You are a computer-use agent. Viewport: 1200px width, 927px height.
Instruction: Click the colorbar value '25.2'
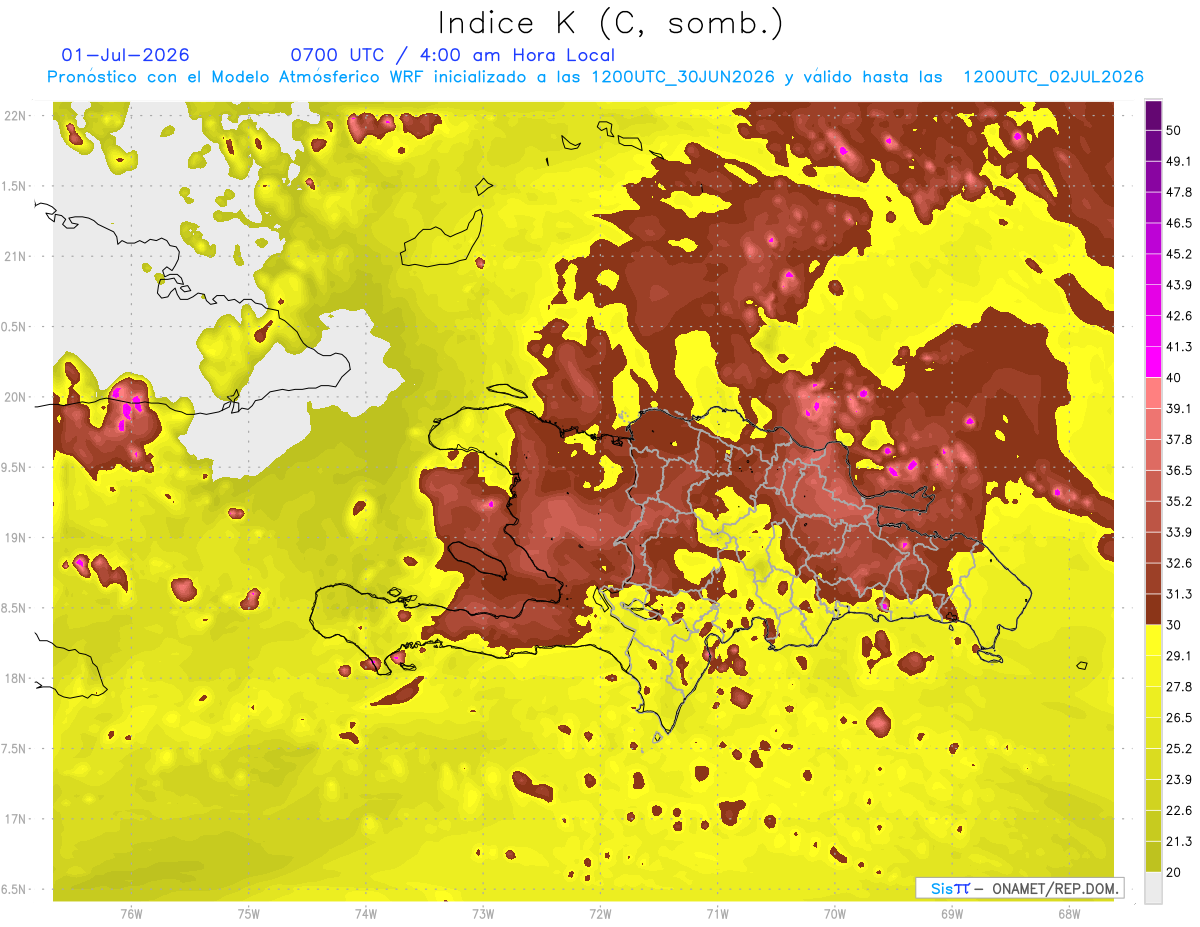1179,749
